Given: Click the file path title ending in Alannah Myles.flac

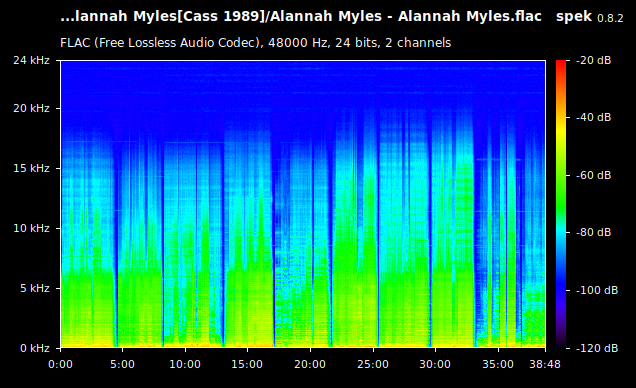Looking at the screenshot, I should 301,17.
